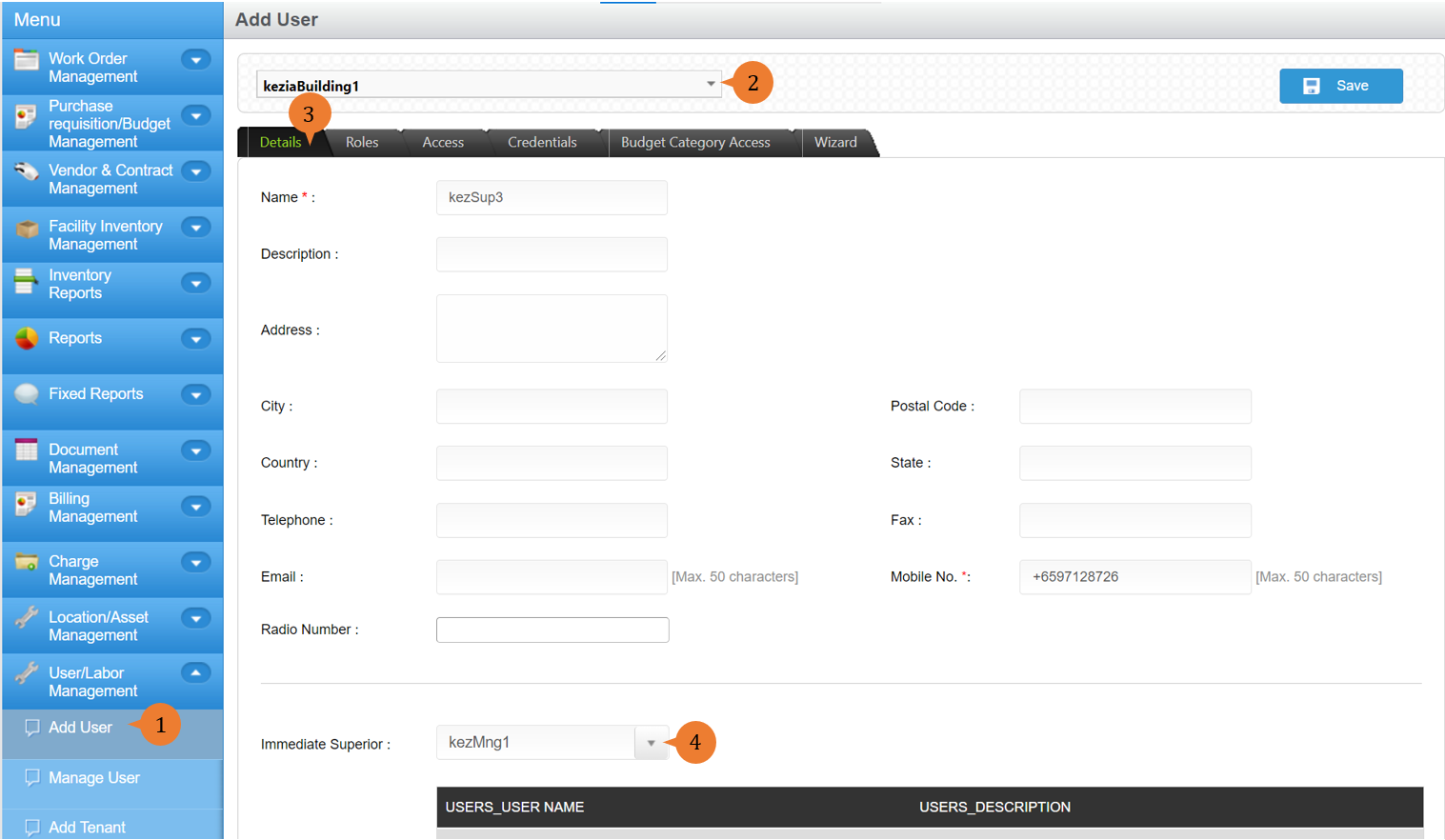Screen dimensions: 1445x840
Task: Click the Telephone input field
Action: [x=552, y=520]
